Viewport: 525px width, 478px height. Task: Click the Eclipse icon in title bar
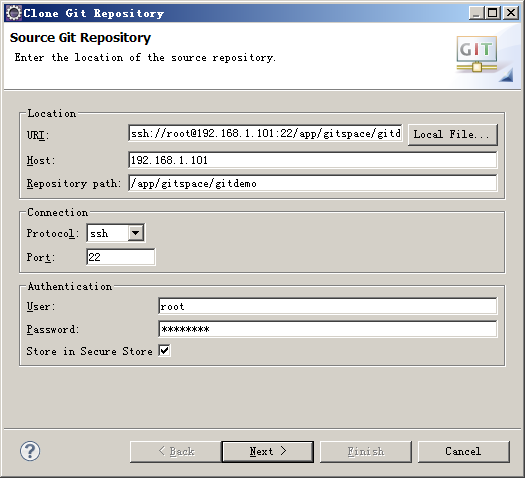(13, 13)
